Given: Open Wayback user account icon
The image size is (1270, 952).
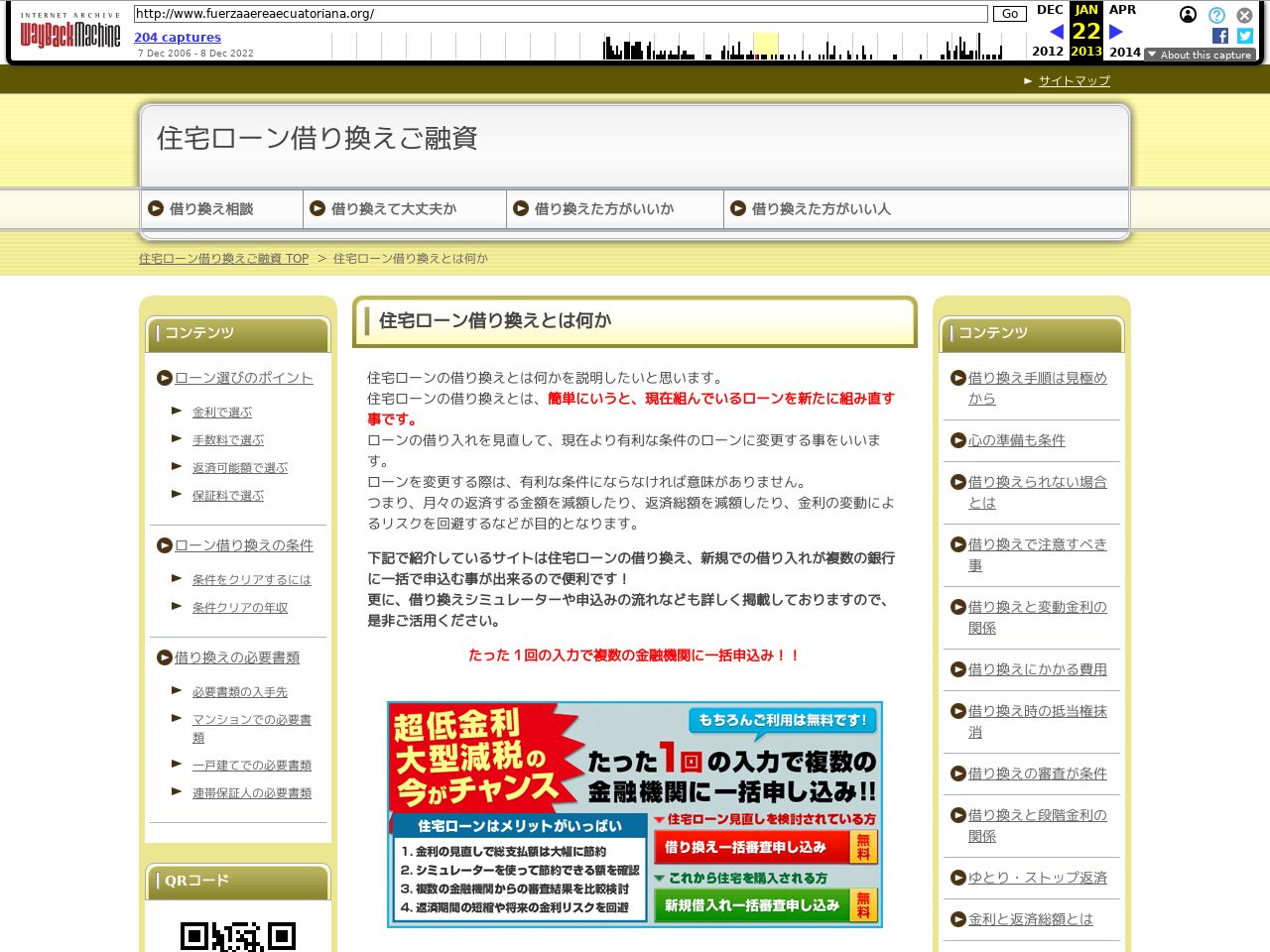Looking at the screenshot, I should 1188,15.
